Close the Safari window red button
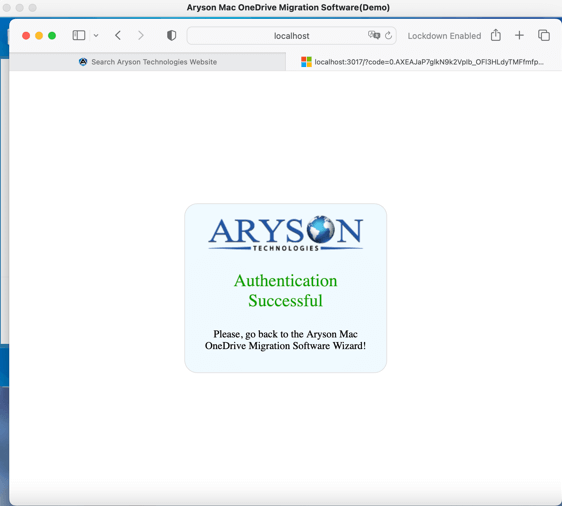 [x=26, y=35]
